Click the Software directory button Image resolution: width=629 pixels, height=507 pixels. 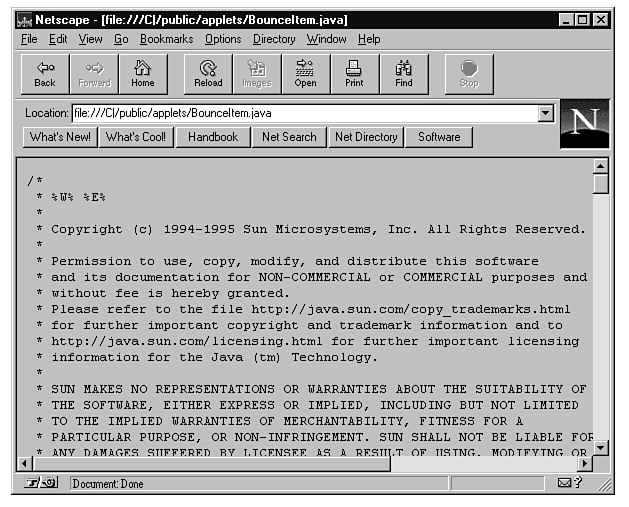[439, 137]
